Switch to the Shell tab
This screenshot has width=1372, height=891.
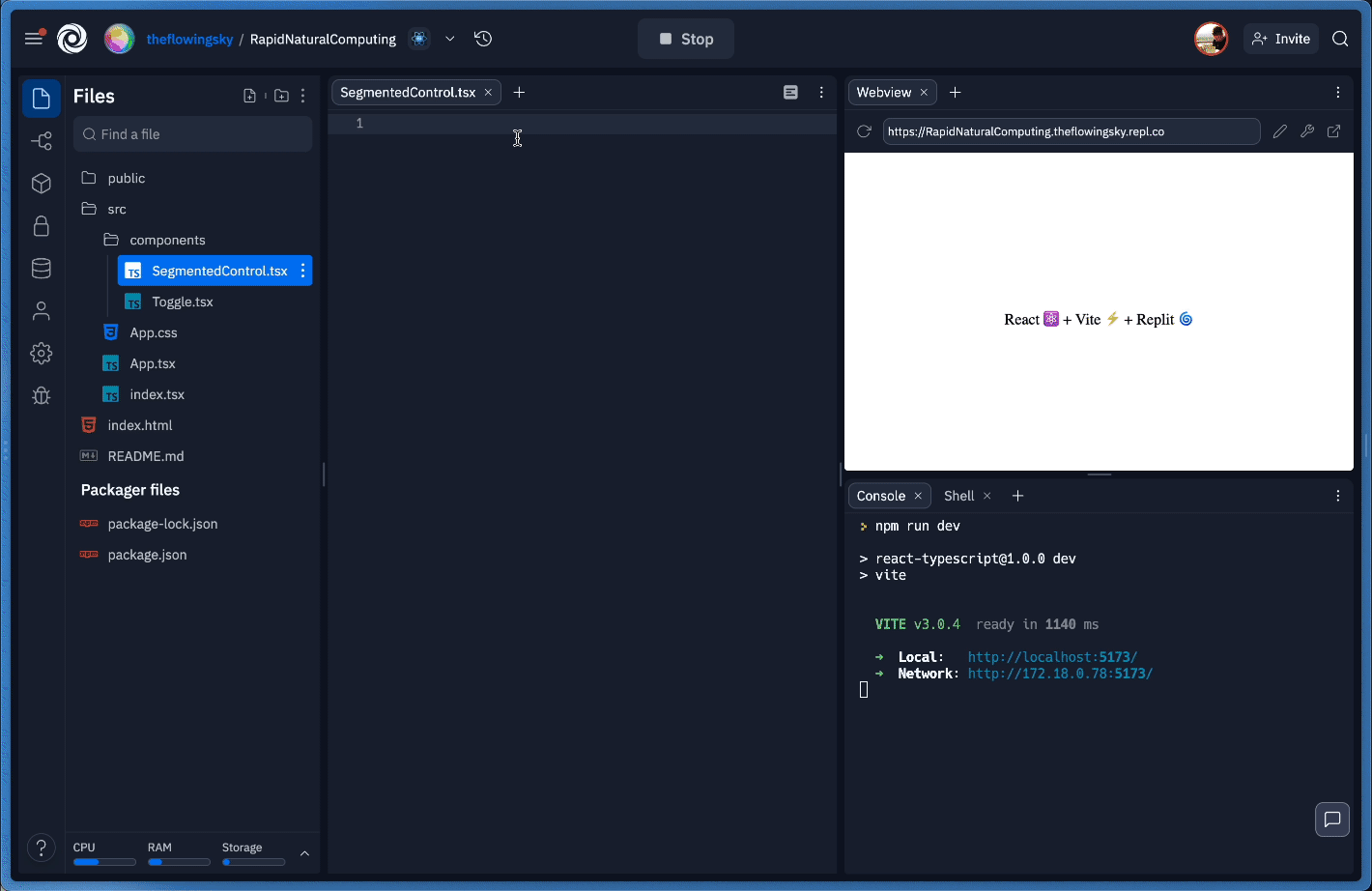958,496
